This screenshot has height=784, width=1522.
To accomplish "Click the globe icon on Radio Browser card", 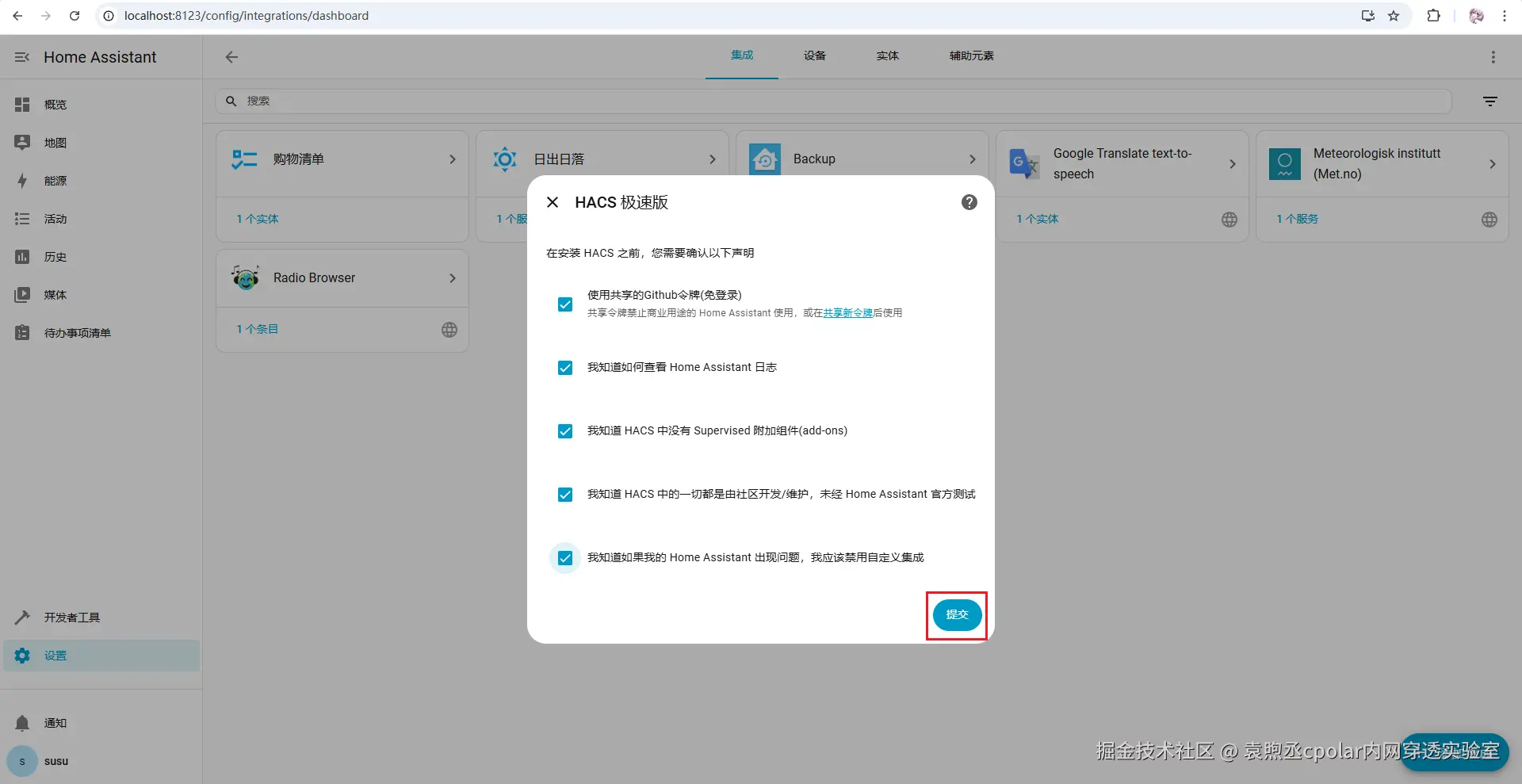I will [x=449, y=330].
